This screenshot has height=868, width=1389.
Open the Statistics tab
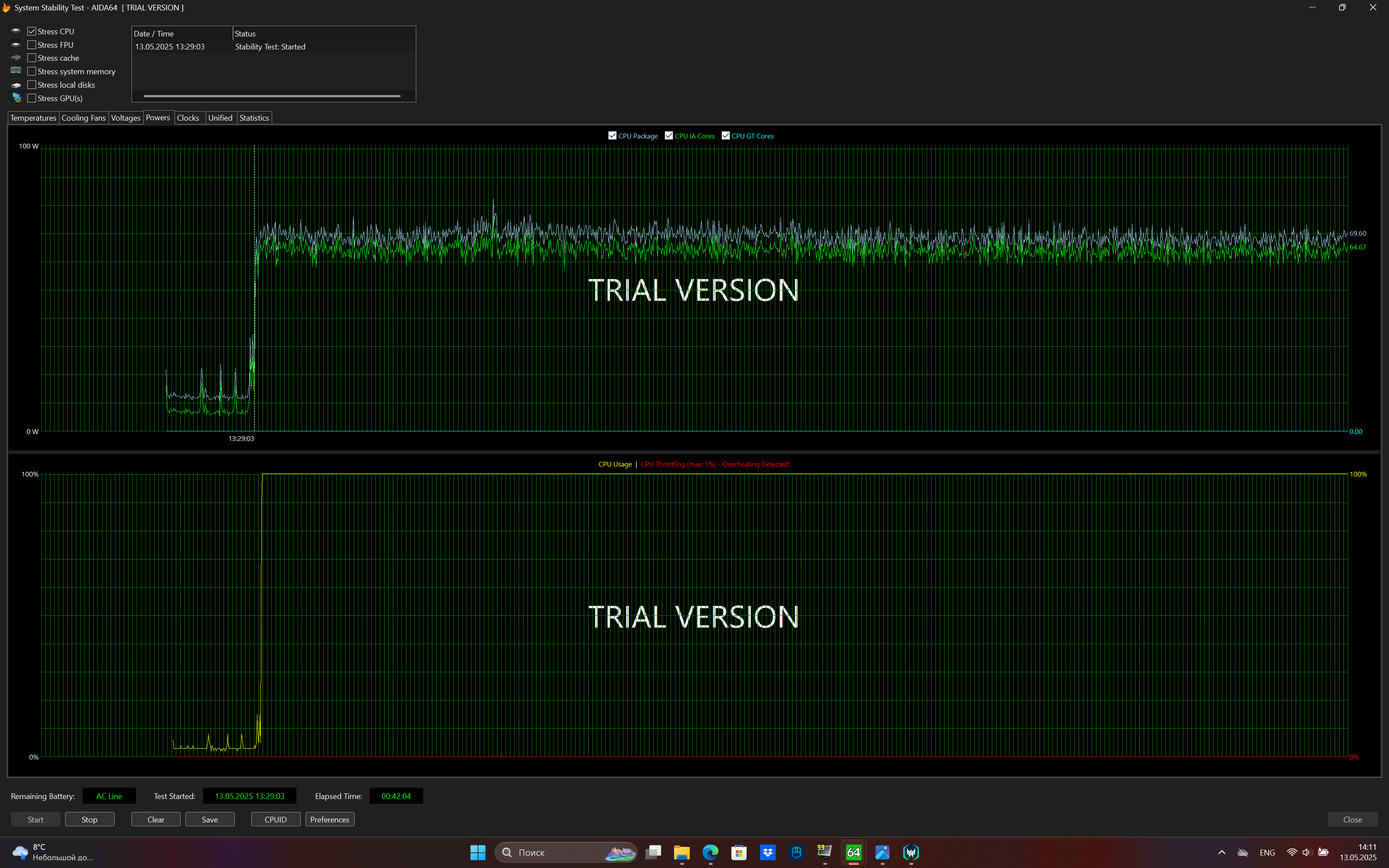click(253, 118)
